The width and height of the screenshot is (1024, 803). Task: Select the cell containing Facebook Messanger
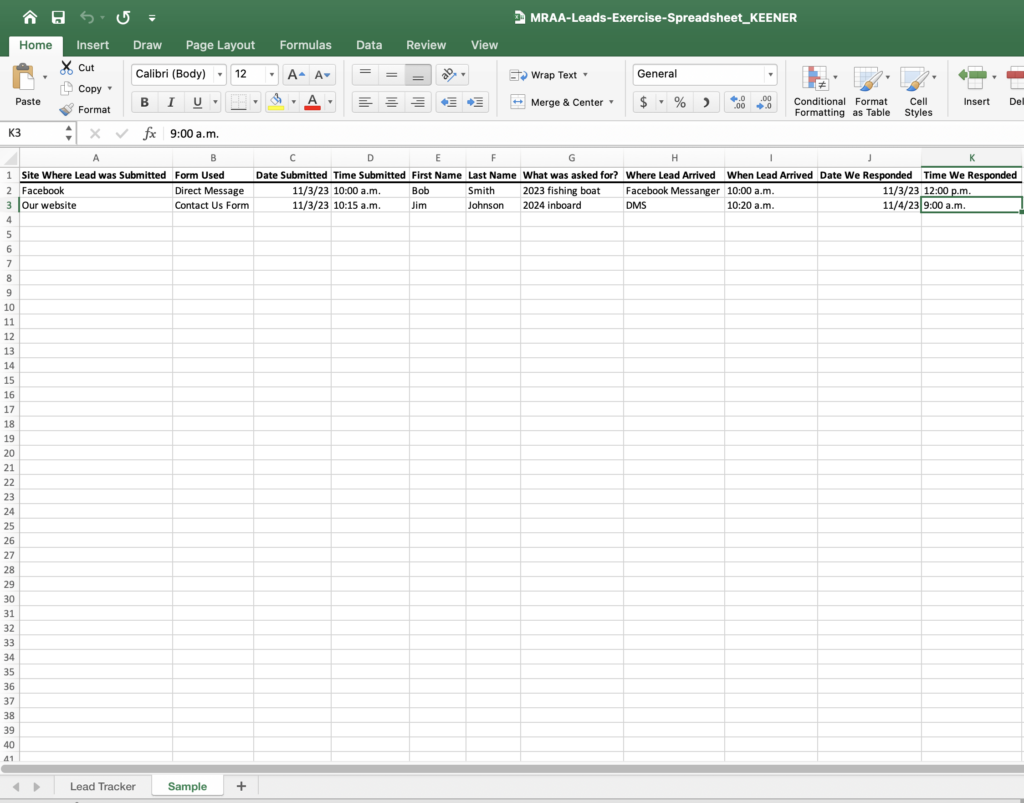pyautogui.click(x=673, y=191)
